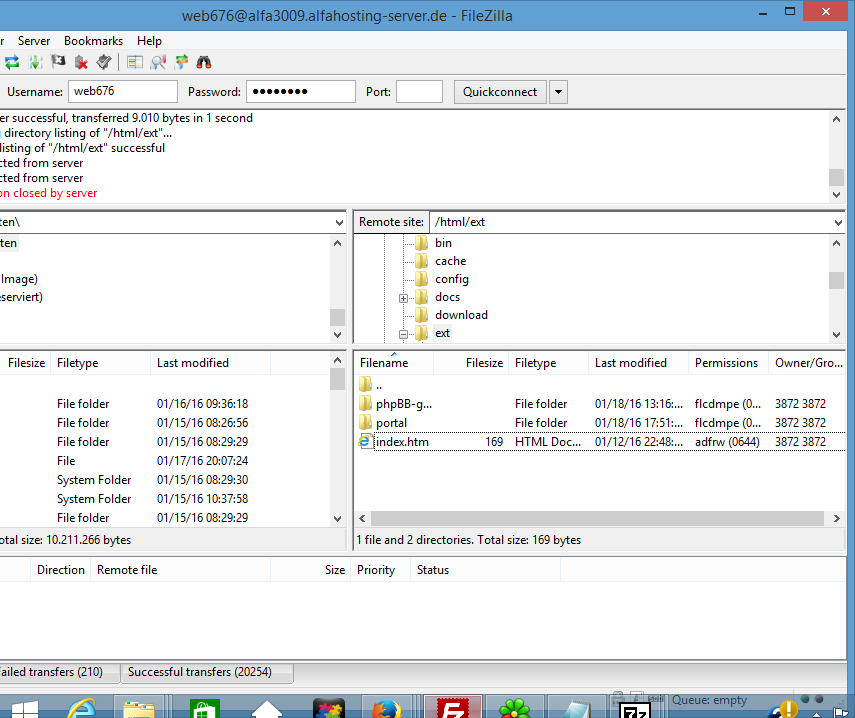Click the phpBB-g... folder icon
Viewport: 855px width, 718px height.
365,404
